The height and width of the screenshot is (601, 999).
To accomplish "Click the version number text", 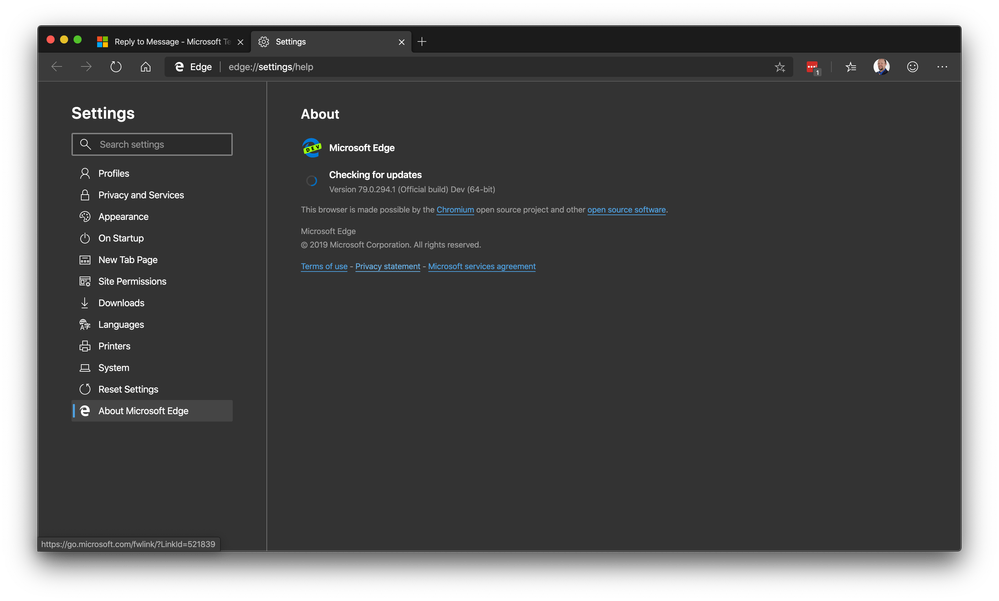I will click(x=412, y=189).
